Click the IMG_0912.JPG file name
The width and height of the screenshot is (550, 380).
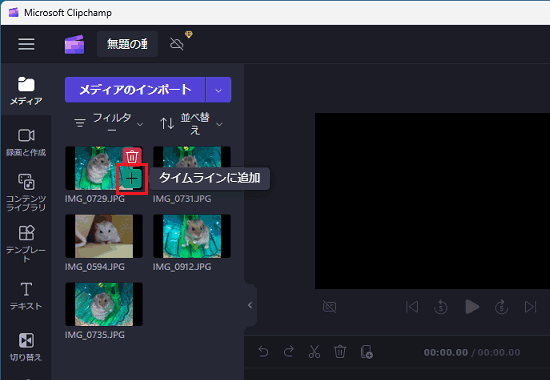coord(182,267)
